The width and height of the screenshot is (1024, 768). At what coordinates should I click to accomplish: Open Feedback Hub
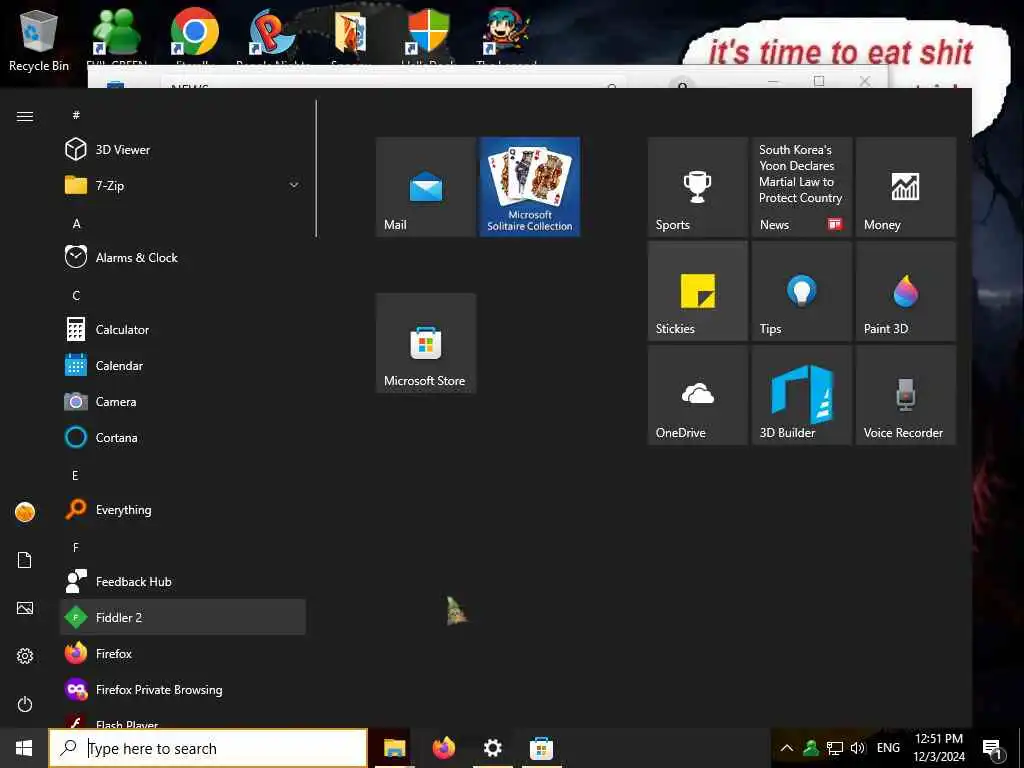[183, 581]
